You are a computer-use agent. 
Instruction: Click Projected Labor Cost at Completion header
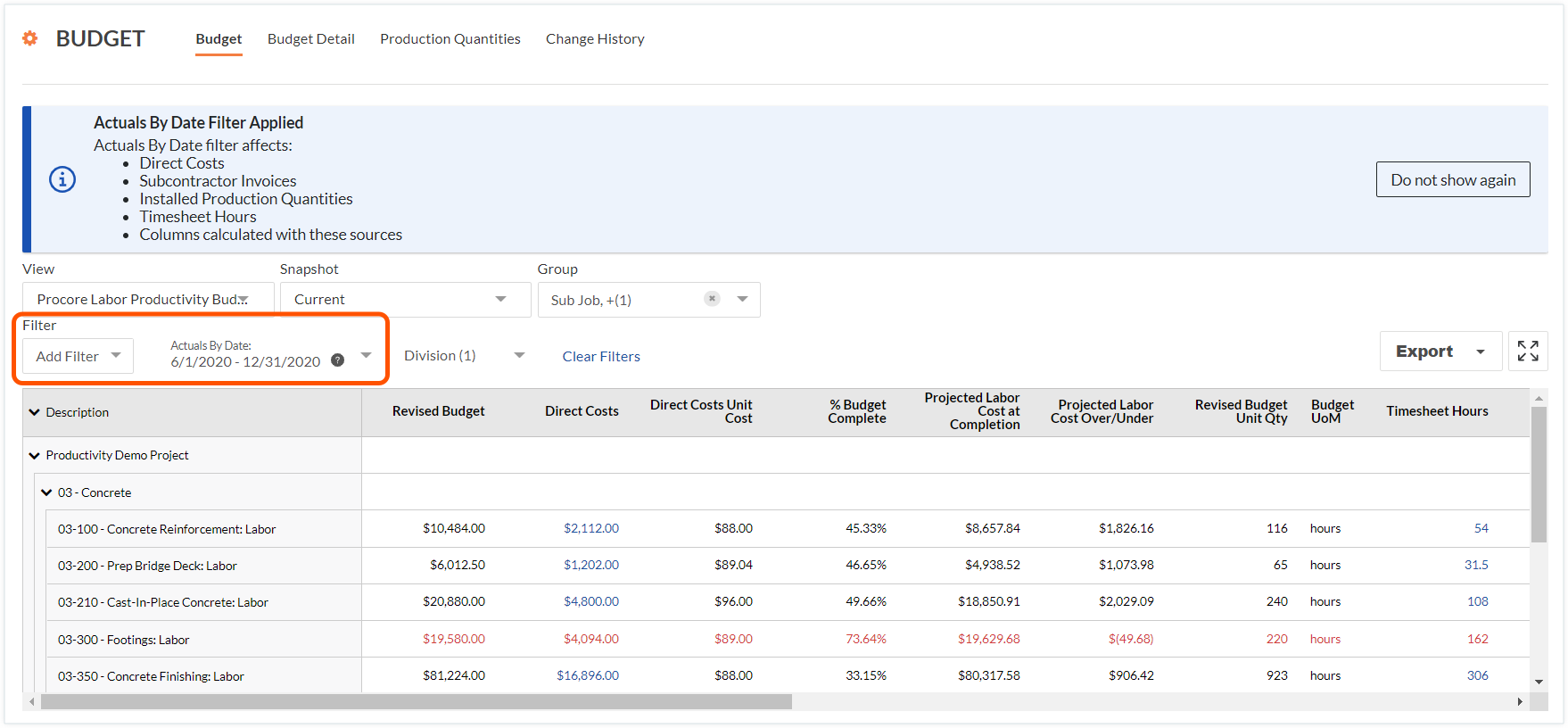click(972, 411)
